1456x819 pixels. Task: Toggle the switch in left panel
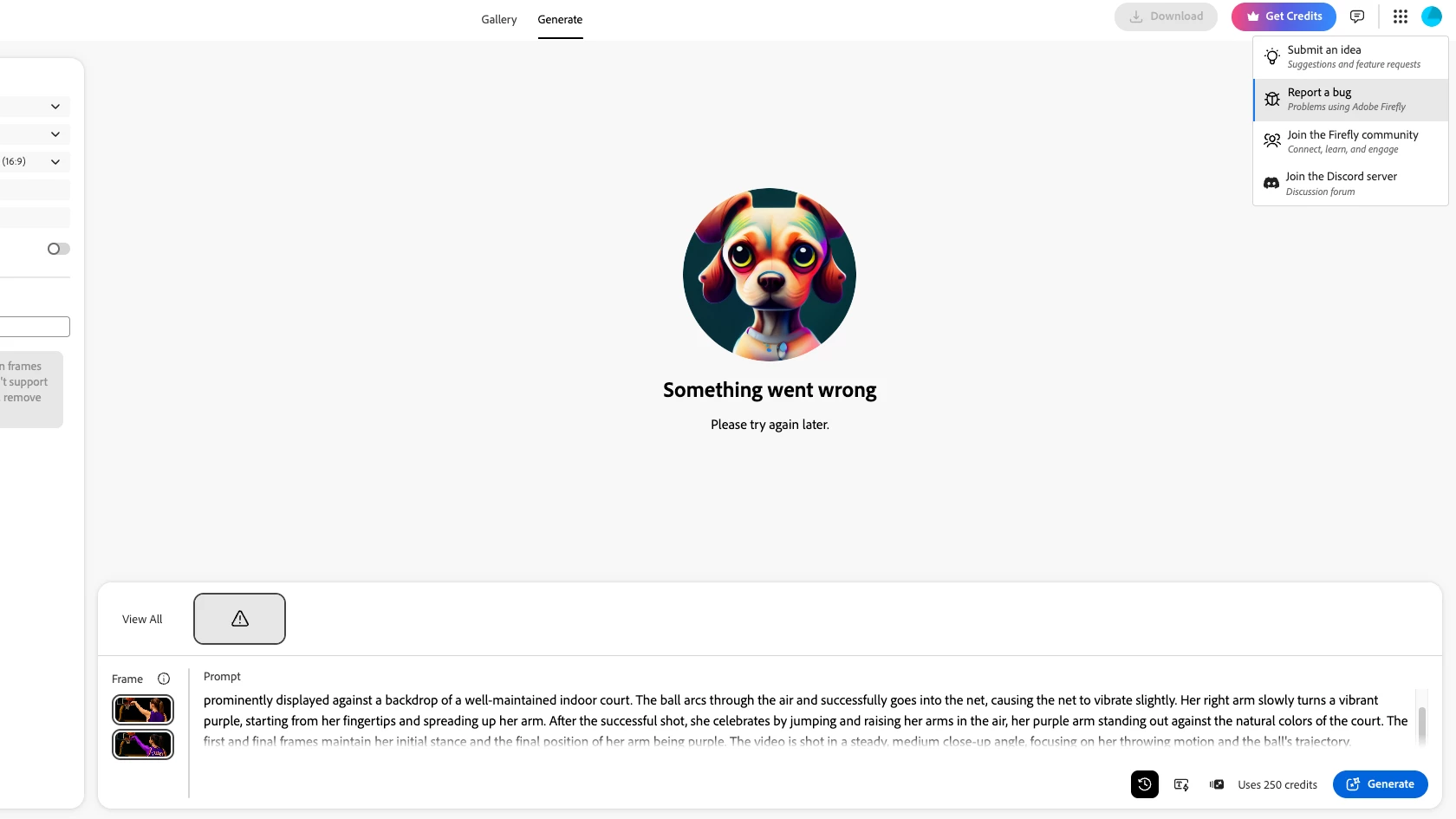pyautogui.click(x=59, y=249)
